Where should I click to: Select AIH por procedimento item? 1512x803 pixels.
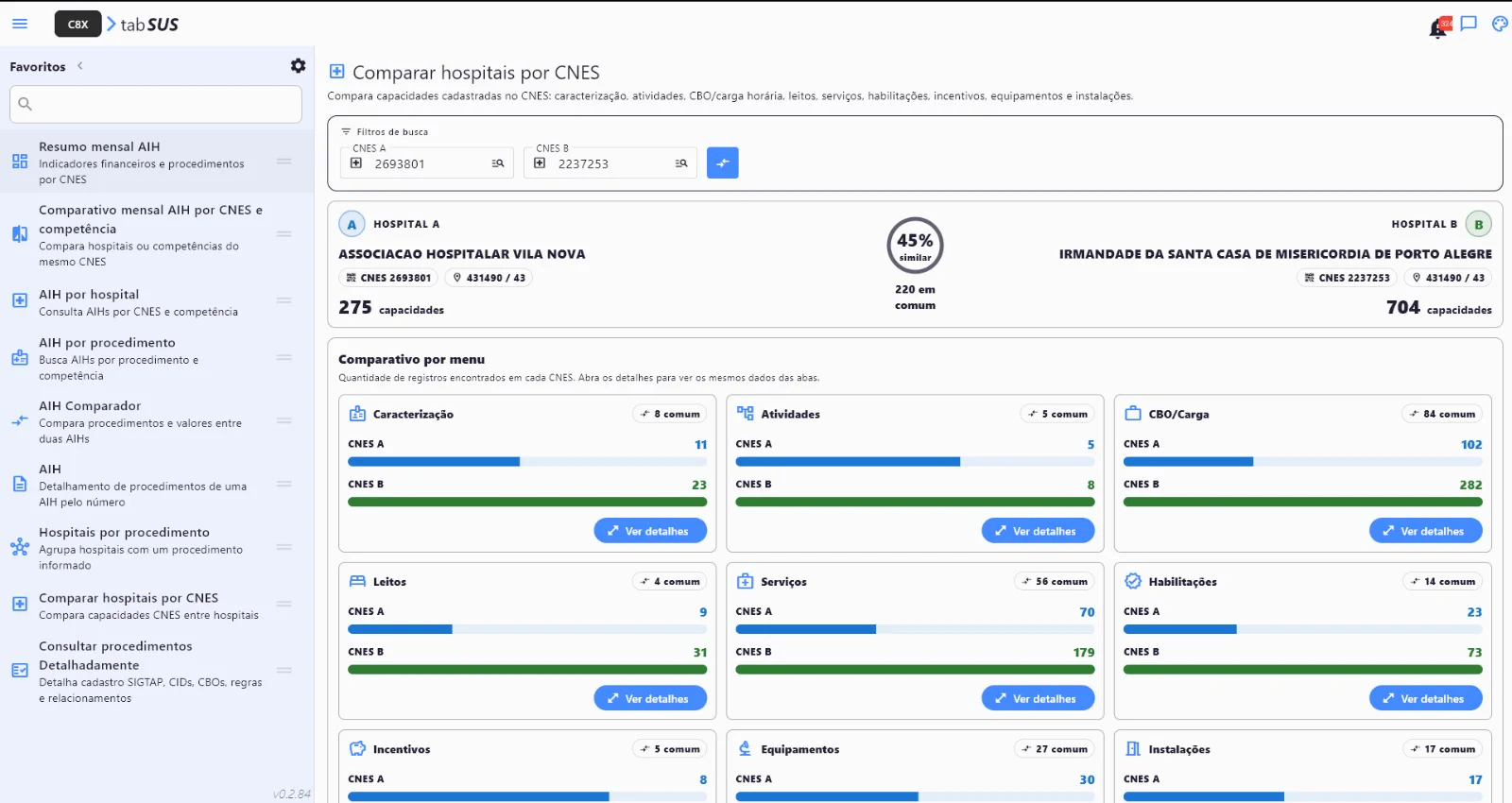coord(156,359)
